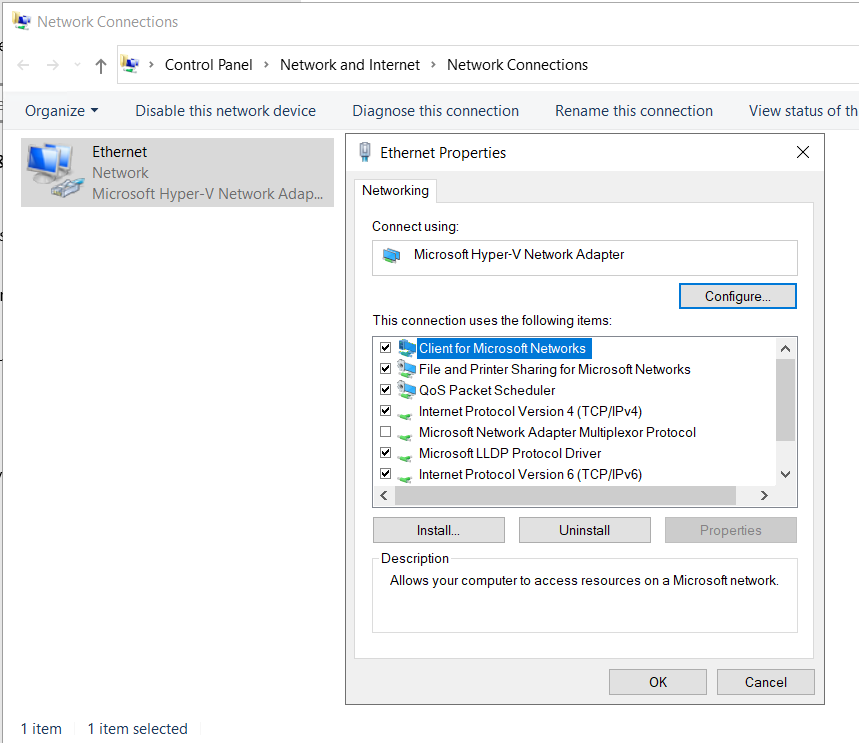The height and width of the screenshot is (743, 859).
Task: Select Microsoft LLDP Protocol Driver text
Action: coord(510,454)
